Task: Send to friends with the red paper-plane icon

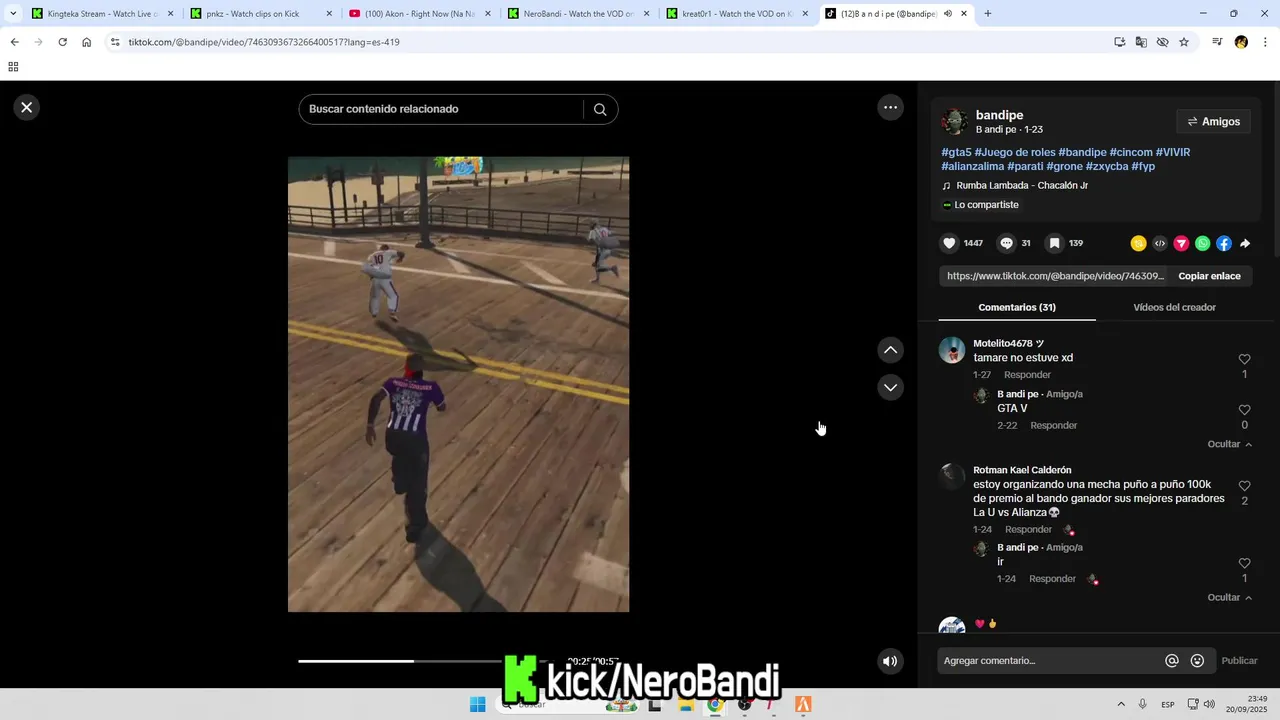Action: coord(1181,243)
